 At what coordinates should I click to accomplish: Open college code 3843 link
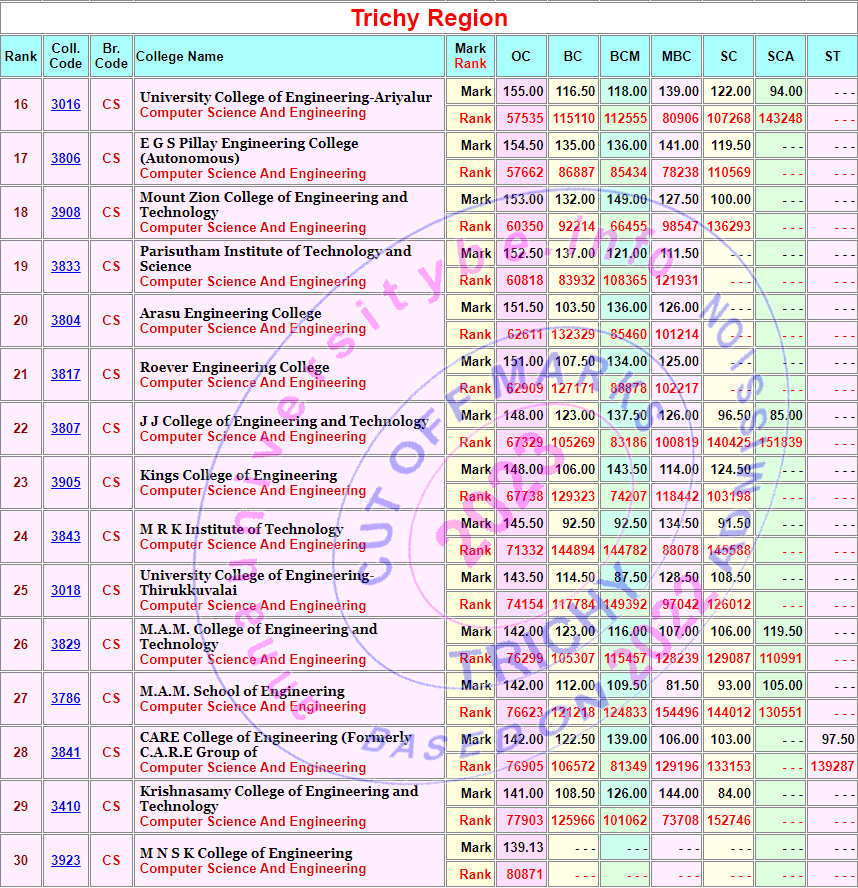(x=66, y=537)
